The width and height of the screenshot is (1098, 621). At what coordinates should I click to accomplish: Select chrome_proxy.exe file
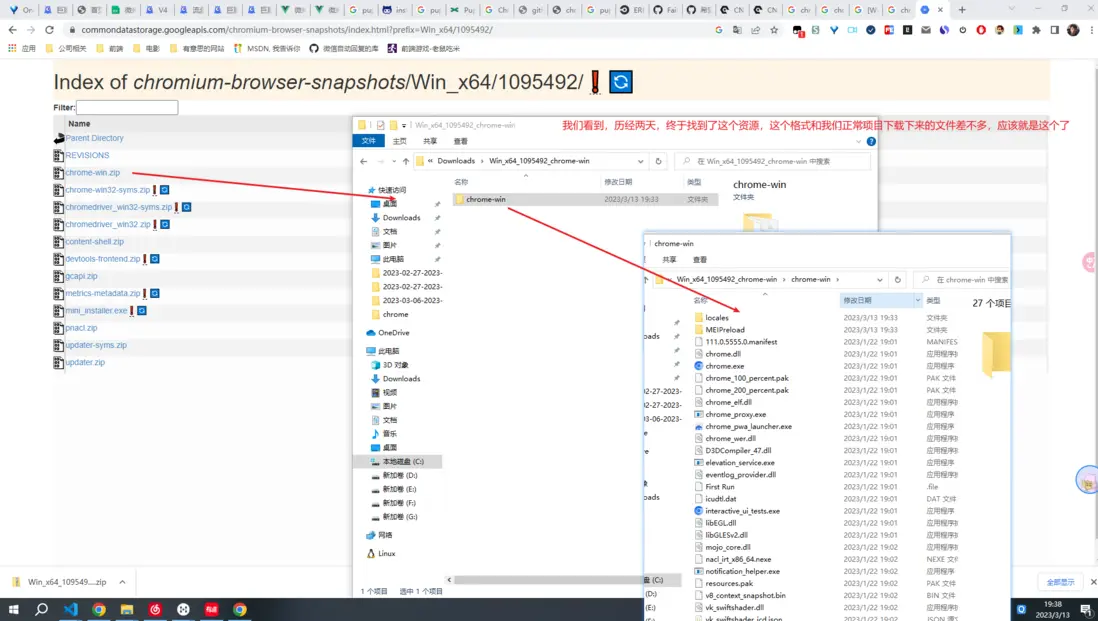pyautogui.click(x=735, y=414)
